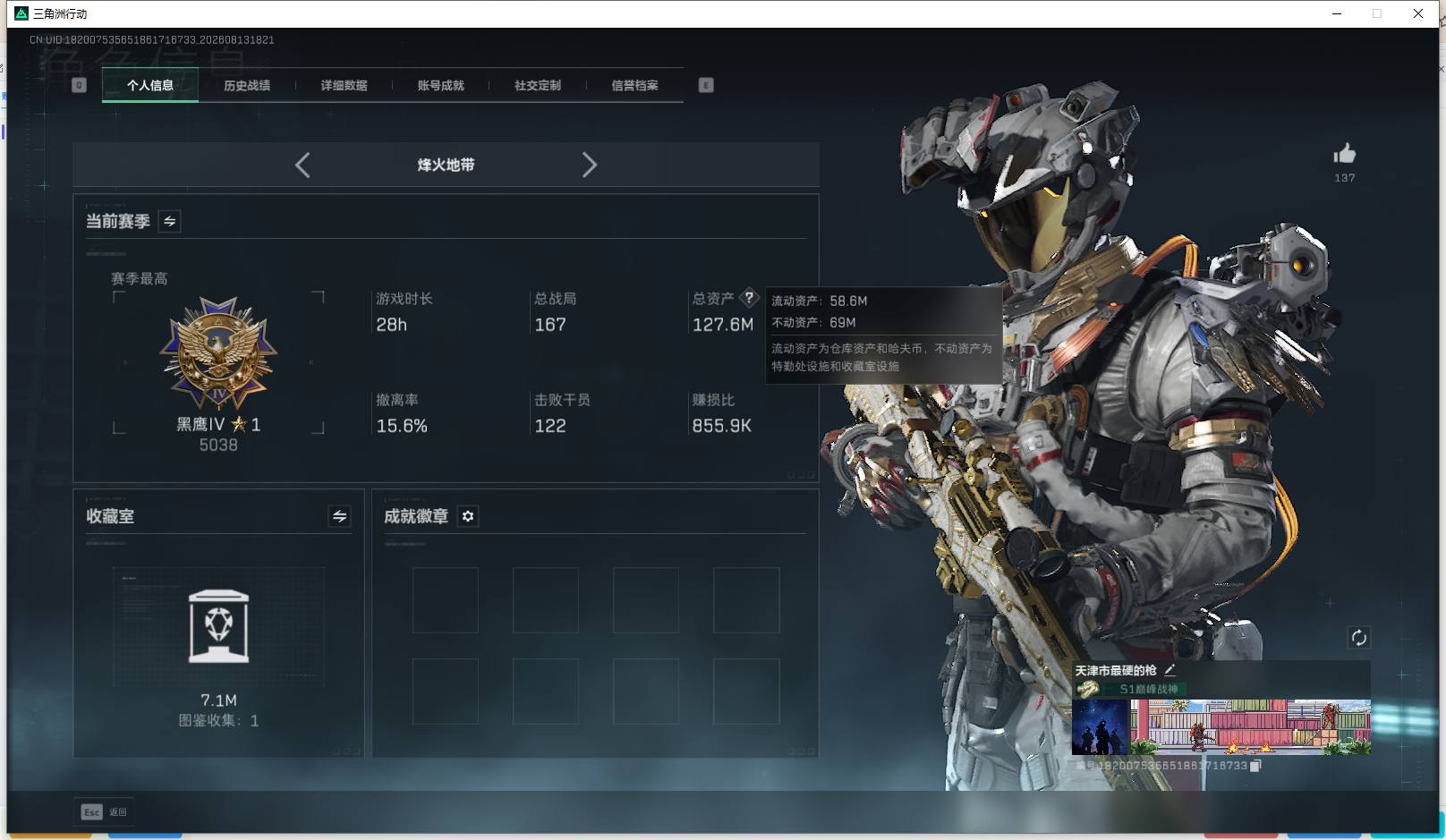Viewport: 1446px width, 840px height.
Task: Select the top-left empty achievement badge slot
Action: pyautogui.click(x=446, y=600)
